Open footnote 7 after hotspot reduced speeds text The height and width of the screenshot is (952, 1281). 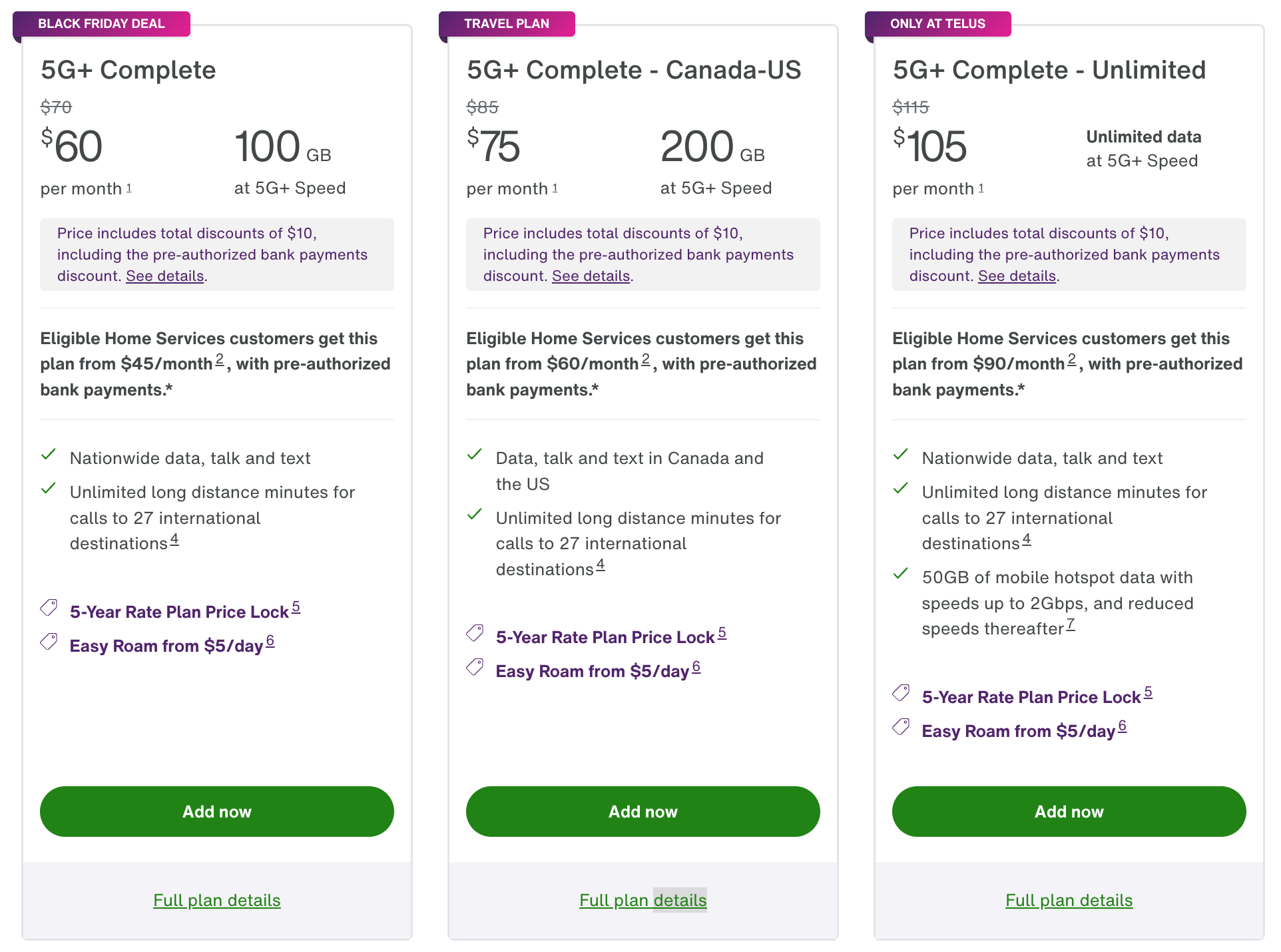click(1071, 624)
